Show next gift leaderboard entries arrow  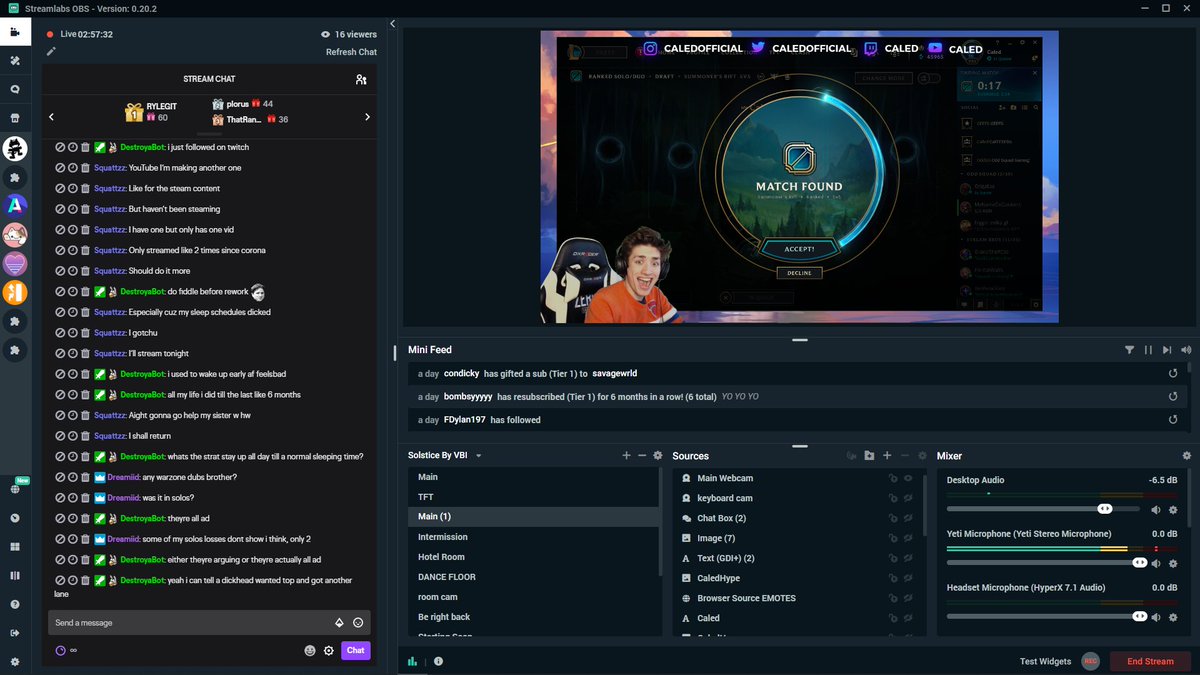pos(367,117)
